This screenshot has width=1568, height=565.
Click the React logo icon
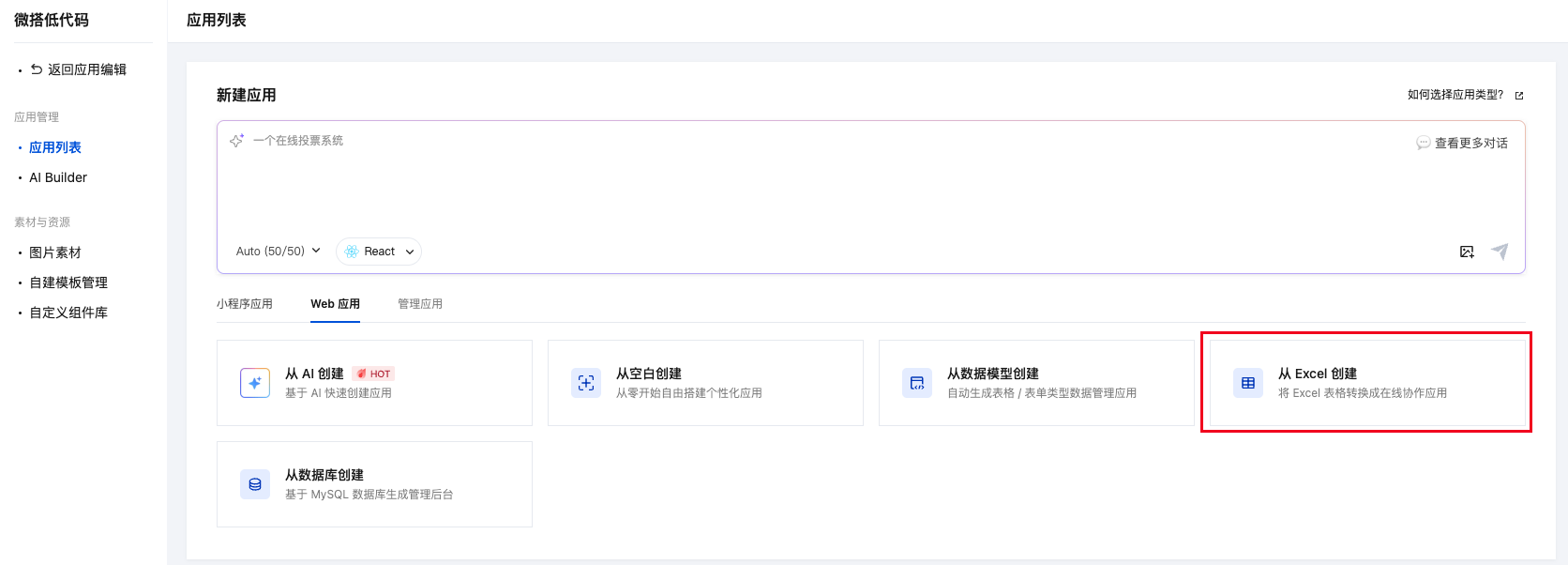[352, 252]
